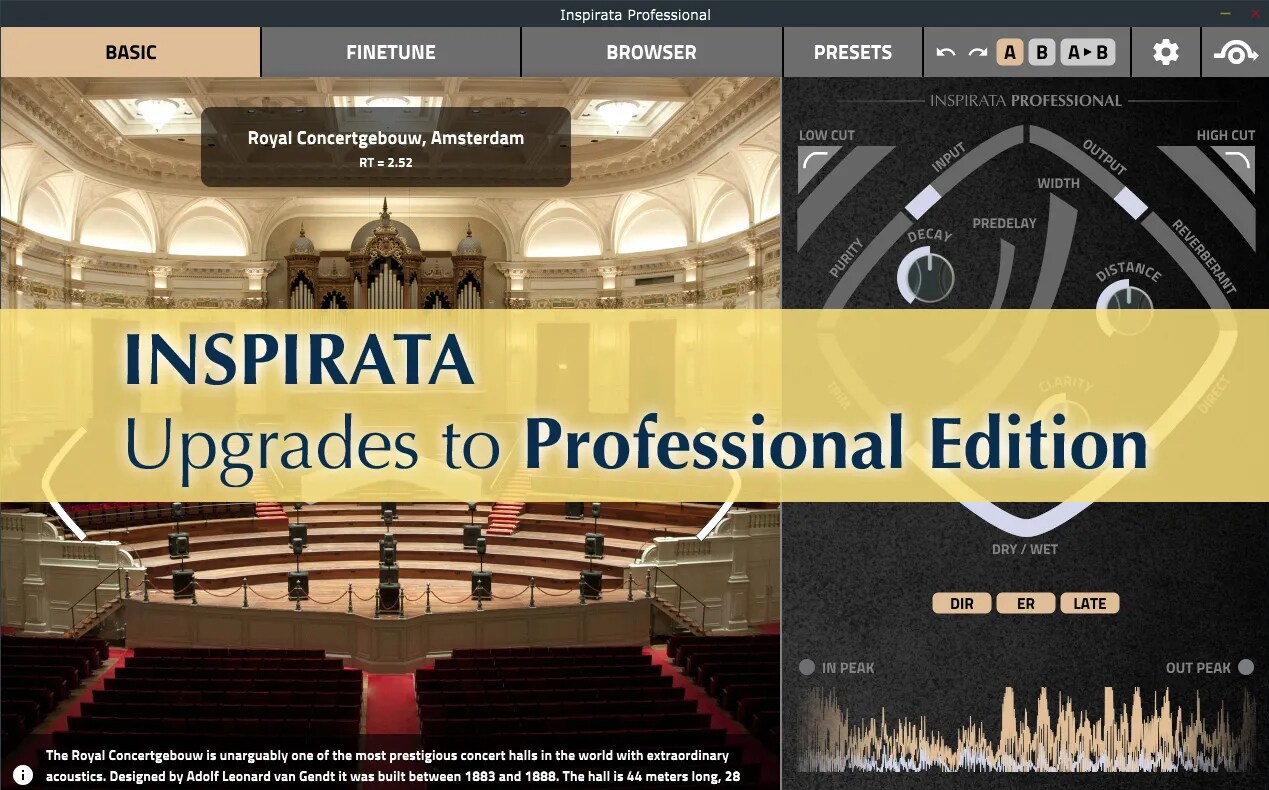Toggle the ER early reflections button
This screenshot has width=1269, height=790.
click(1026, 603)
